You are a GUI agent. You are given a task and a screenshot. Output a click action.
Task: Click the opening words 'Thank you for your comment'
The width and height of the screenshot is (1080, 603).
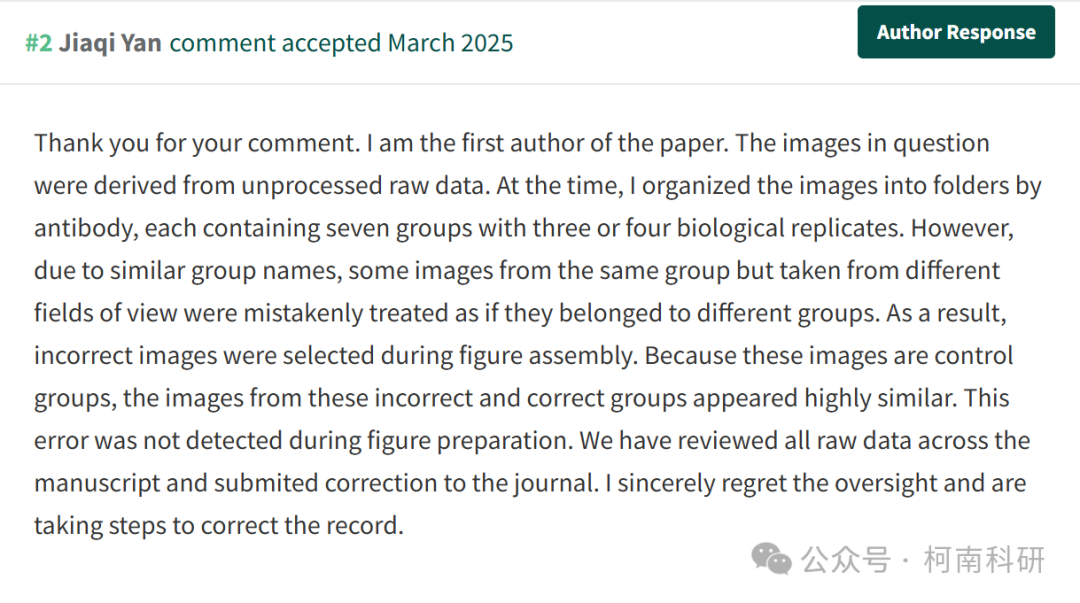196,143
